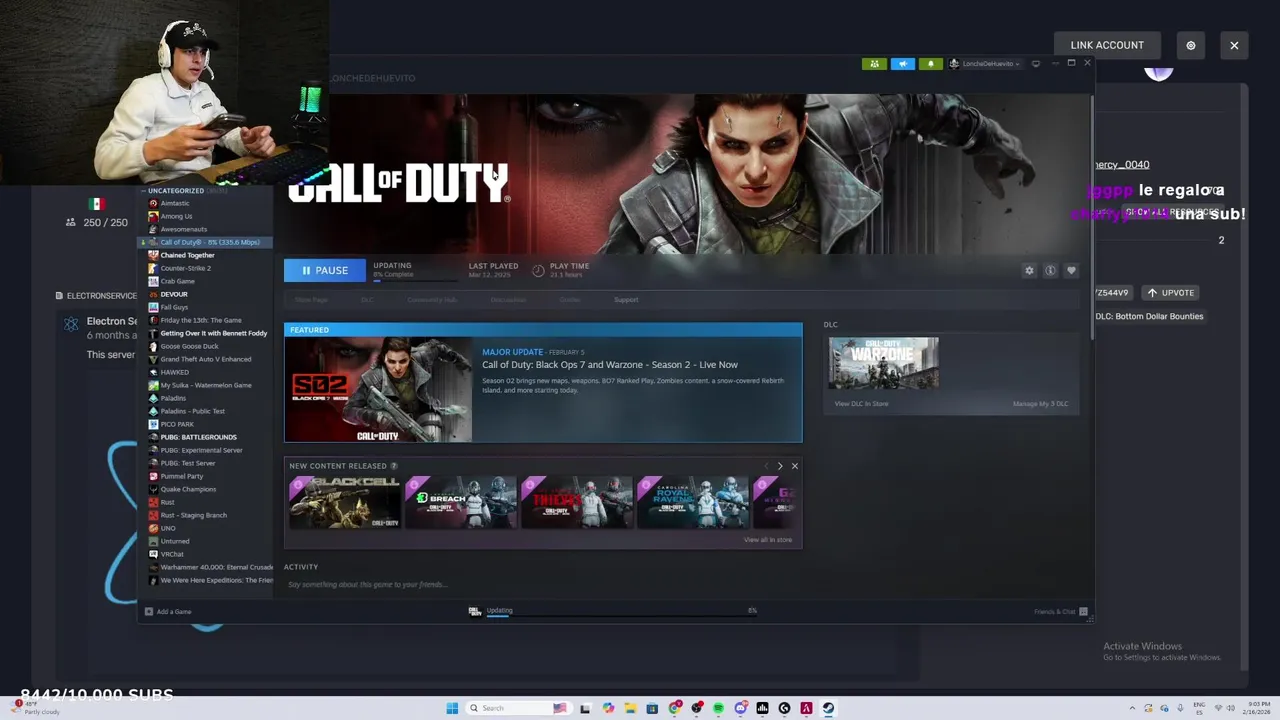Image resolution: width=1280 pixels, height=720 pixels.
Task: Open the Warzone DLC thumbnail
Action: click(883, 363)
